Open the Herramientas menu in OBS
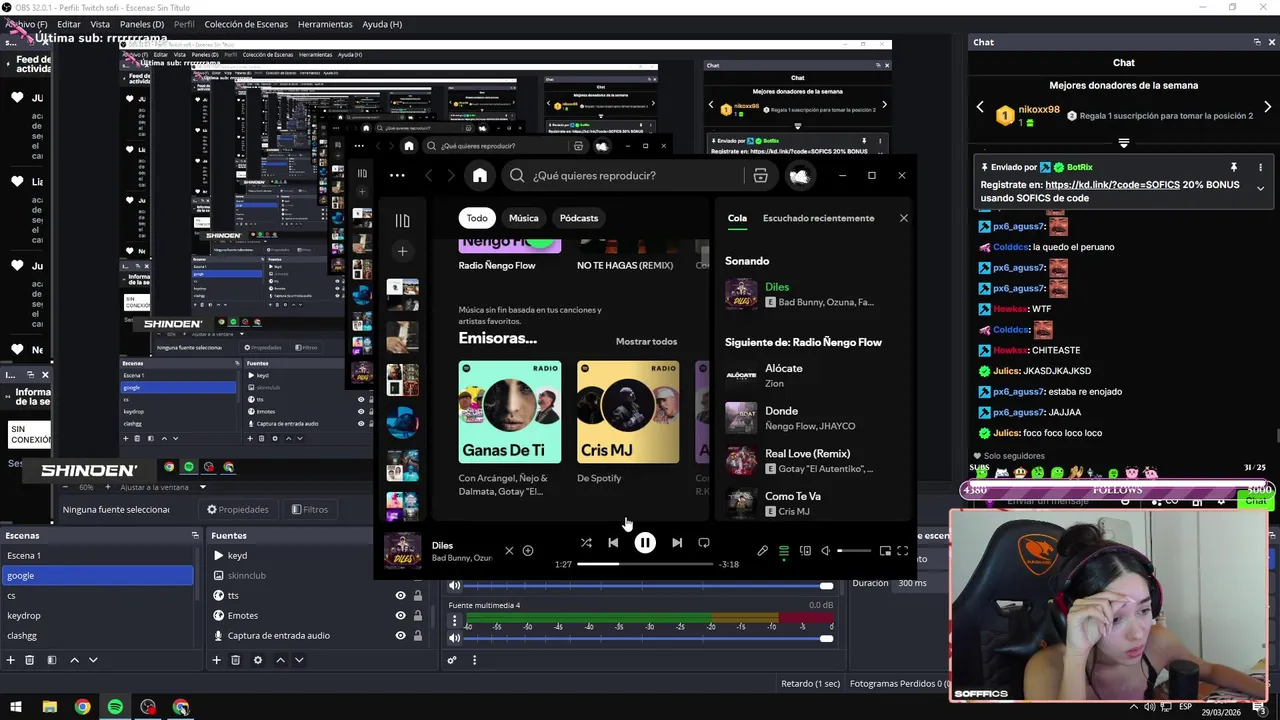 click(325, 24)
